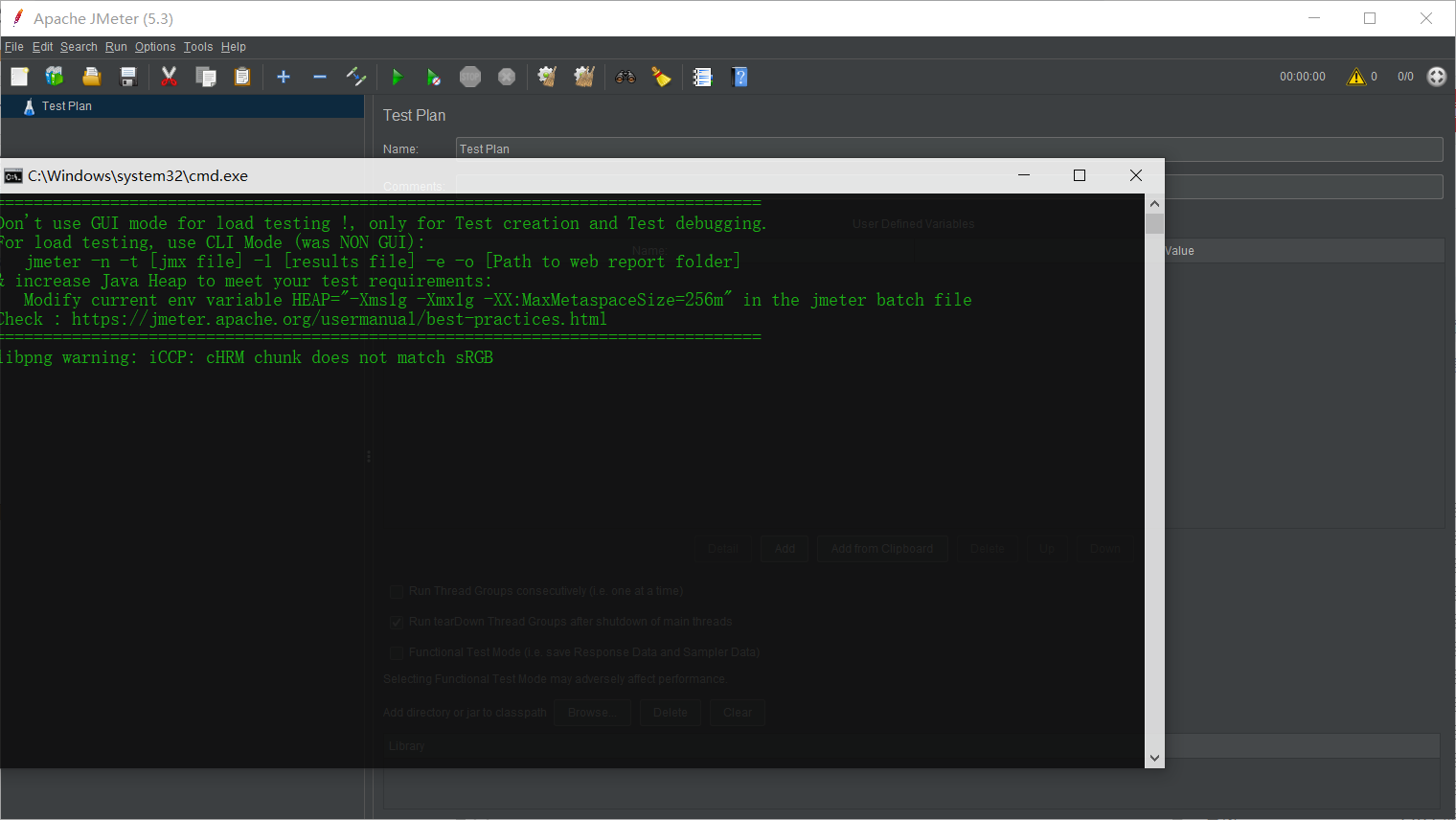Click the cmd window scrollbar thumb
The width and height of the screenshot is (1456, 820).
point(1154,224)
